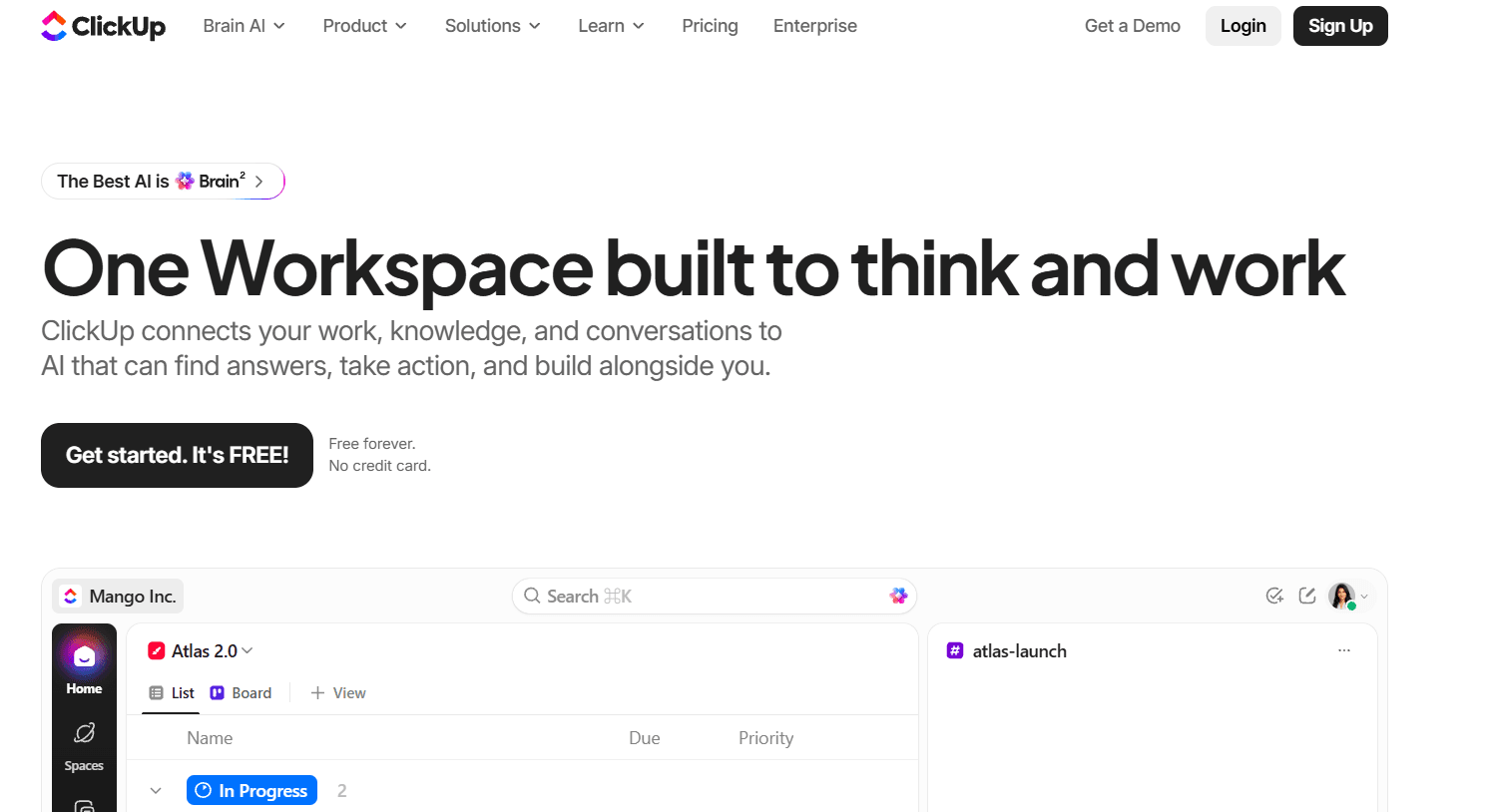This screenshot has height=812, width=1493.
Task: Open the Solutions dropdown menu
Action: tap(492, 26)
